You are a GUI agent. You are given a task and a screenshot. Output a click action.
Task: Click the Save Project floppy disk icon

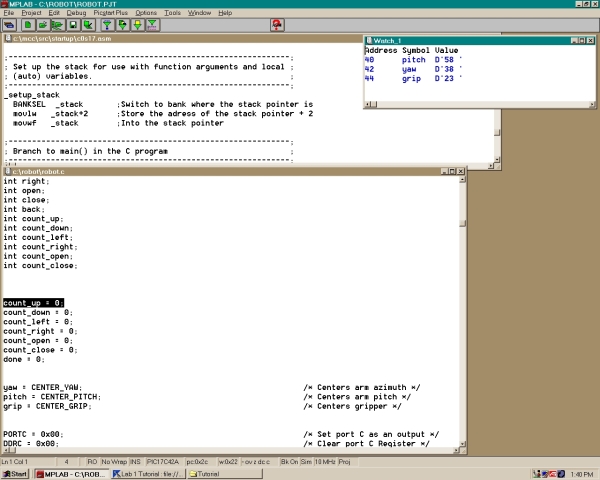tap(73, 25)
